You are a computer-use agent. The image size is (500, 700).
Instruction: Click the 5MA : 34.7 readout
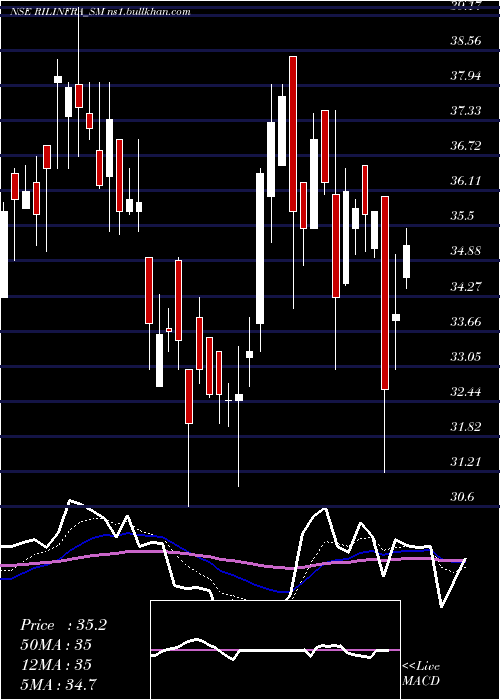point(58,684)
